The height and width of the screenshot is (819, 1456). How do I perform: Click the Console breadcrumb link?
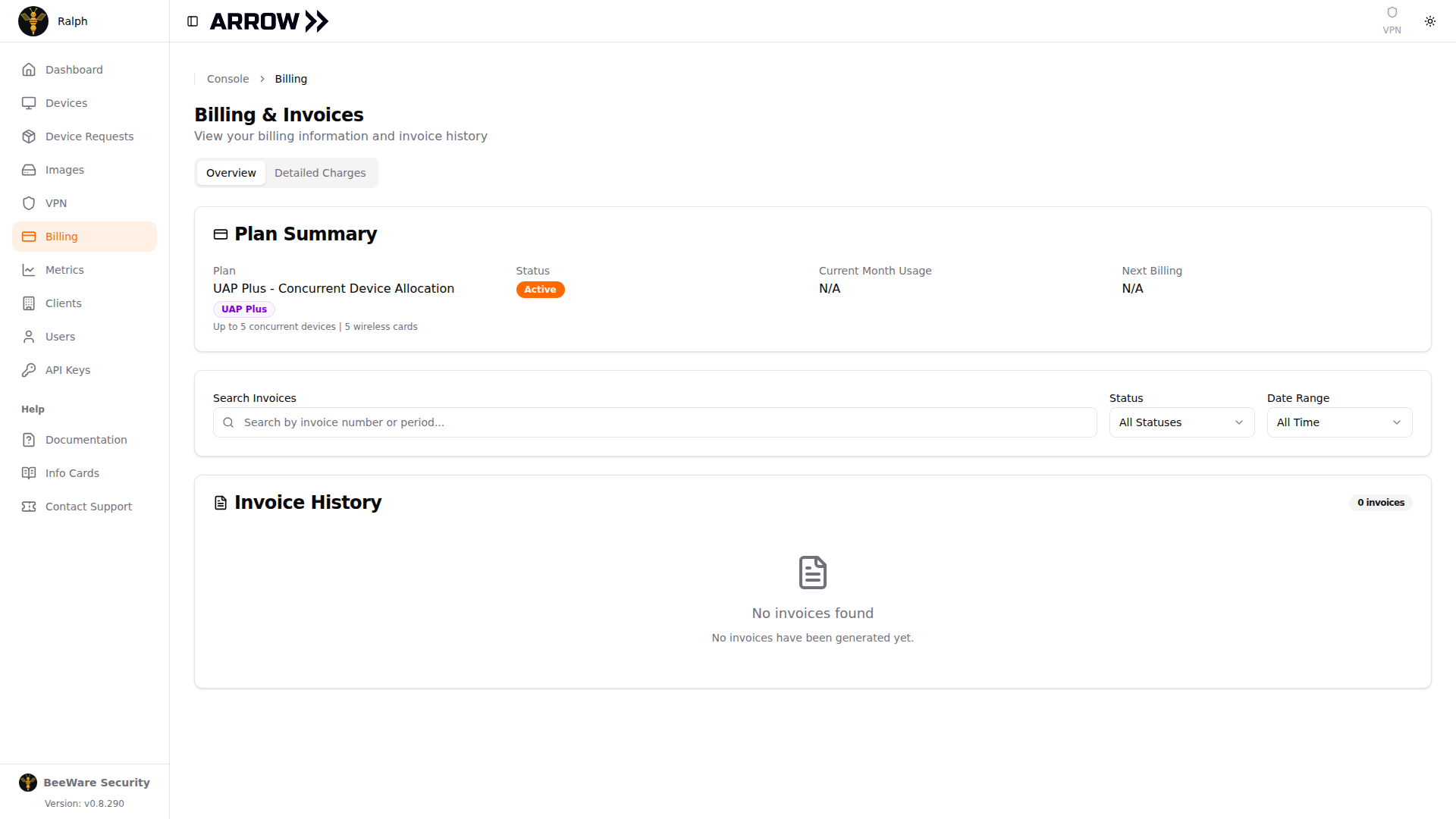227,79
